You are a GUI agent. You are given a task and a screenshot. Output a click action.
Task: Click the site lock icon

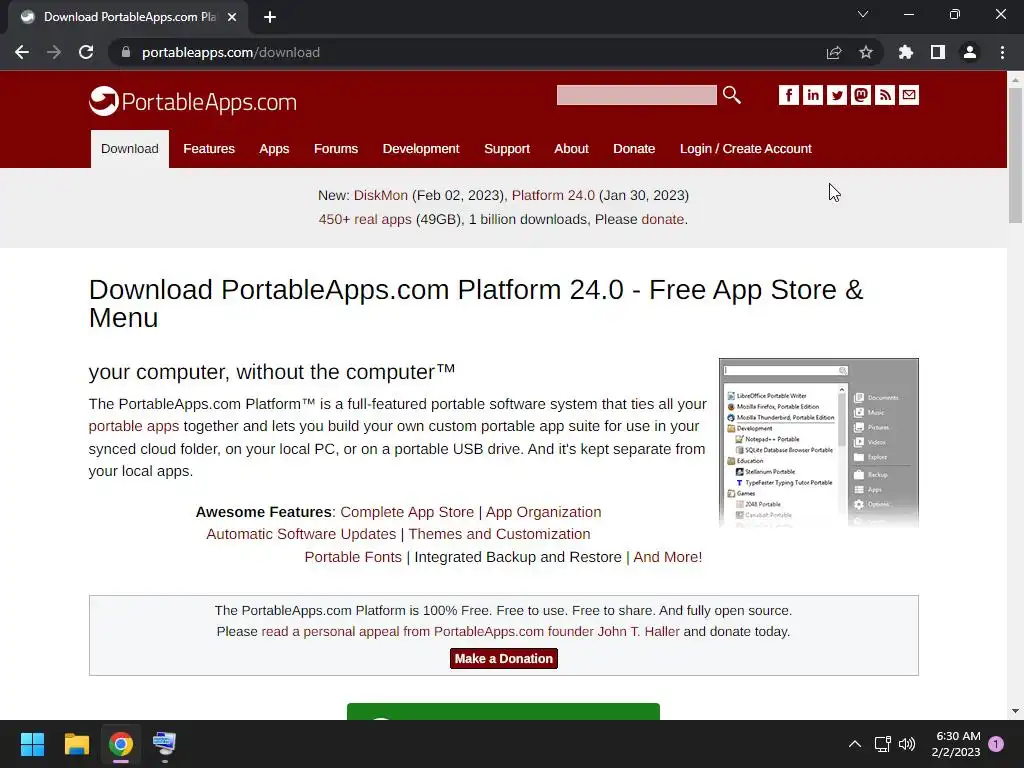(x=126, y=52)
